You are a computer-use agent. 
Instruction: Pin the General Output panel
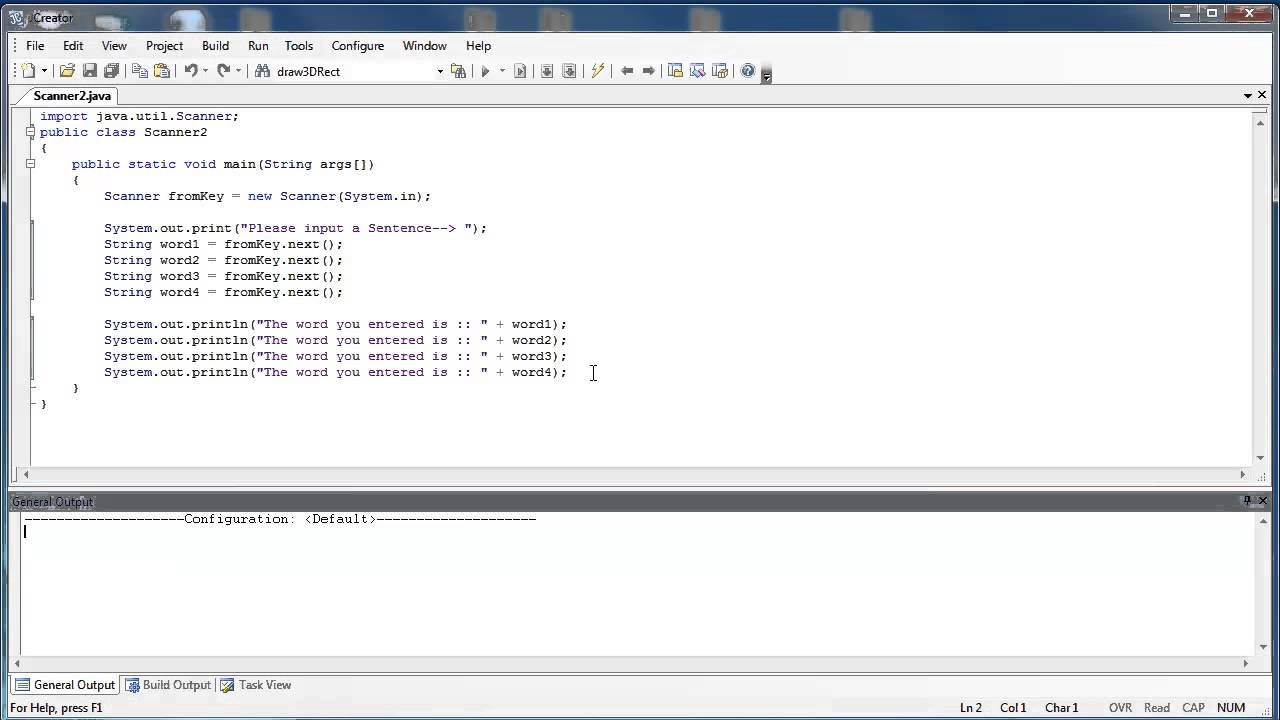(1247, 501)
